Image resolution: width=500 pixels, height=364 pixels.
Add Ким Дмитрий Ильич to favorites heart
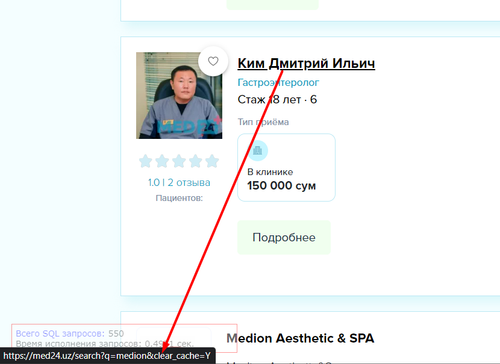[x=213, y=61]
